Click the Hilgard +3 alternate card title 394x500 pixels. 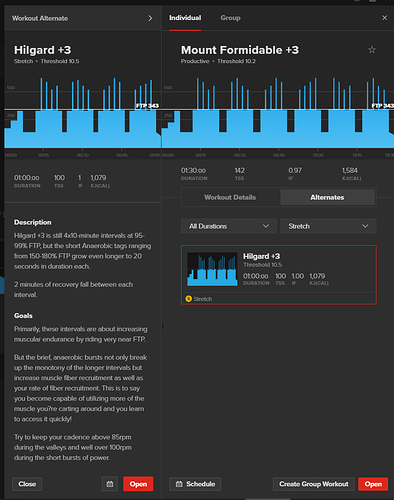[x=261, y=256]
